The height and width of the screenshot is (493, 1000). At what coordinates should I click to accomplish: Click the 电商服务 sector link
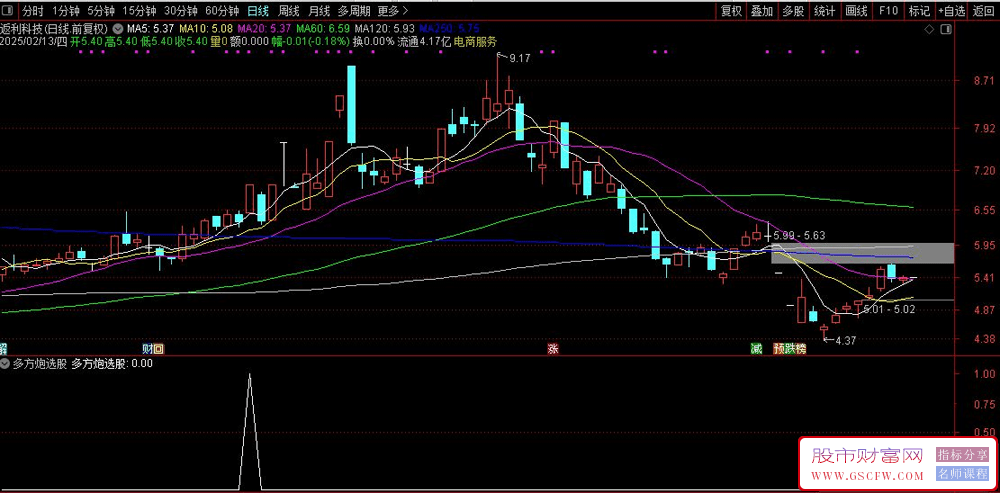(x=475, y=41)
